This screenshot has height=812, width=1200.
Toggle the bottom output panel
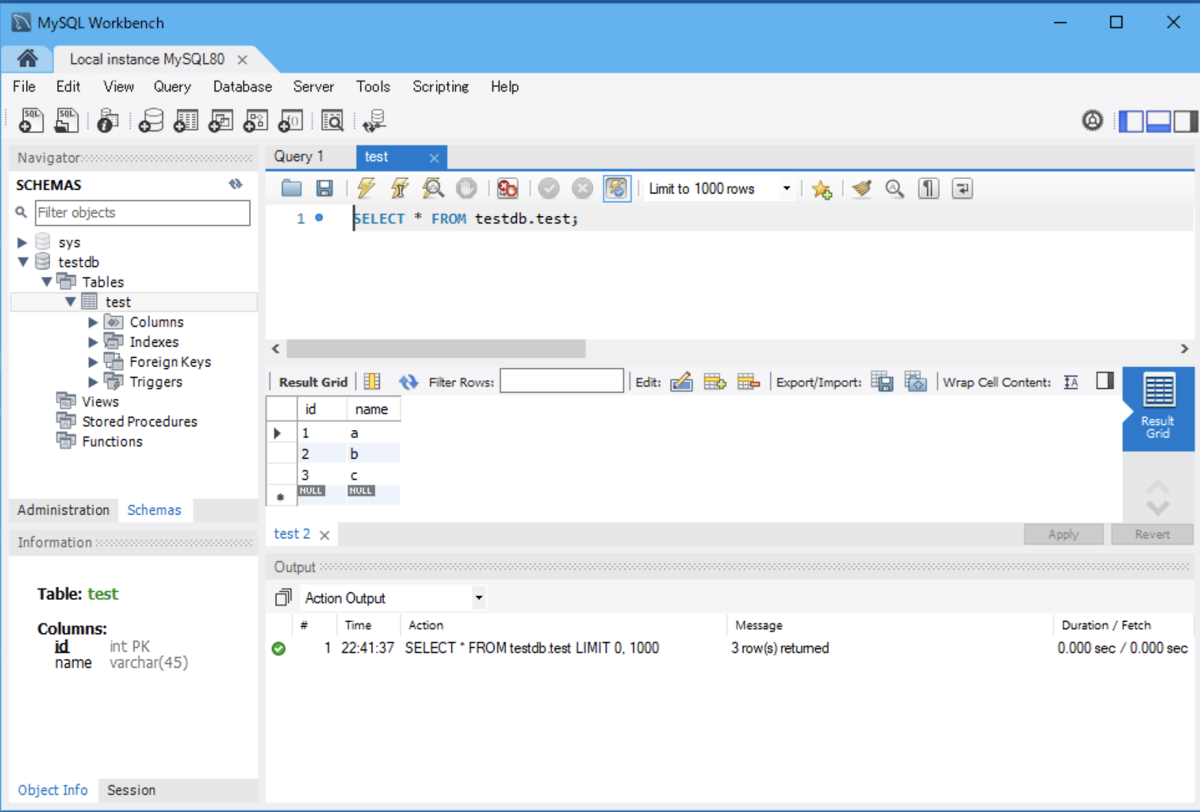click(x=1158, y=121)
